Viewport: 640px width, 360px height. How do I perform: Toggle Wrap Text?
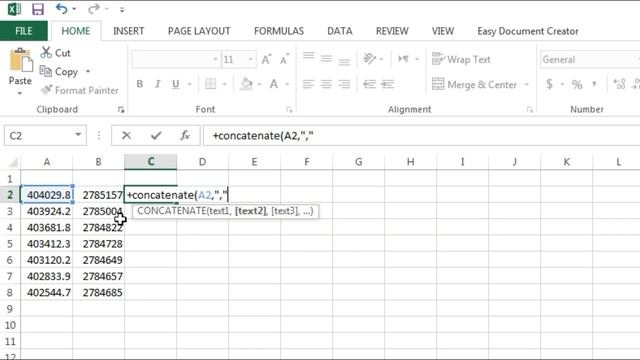click(461, 59)
